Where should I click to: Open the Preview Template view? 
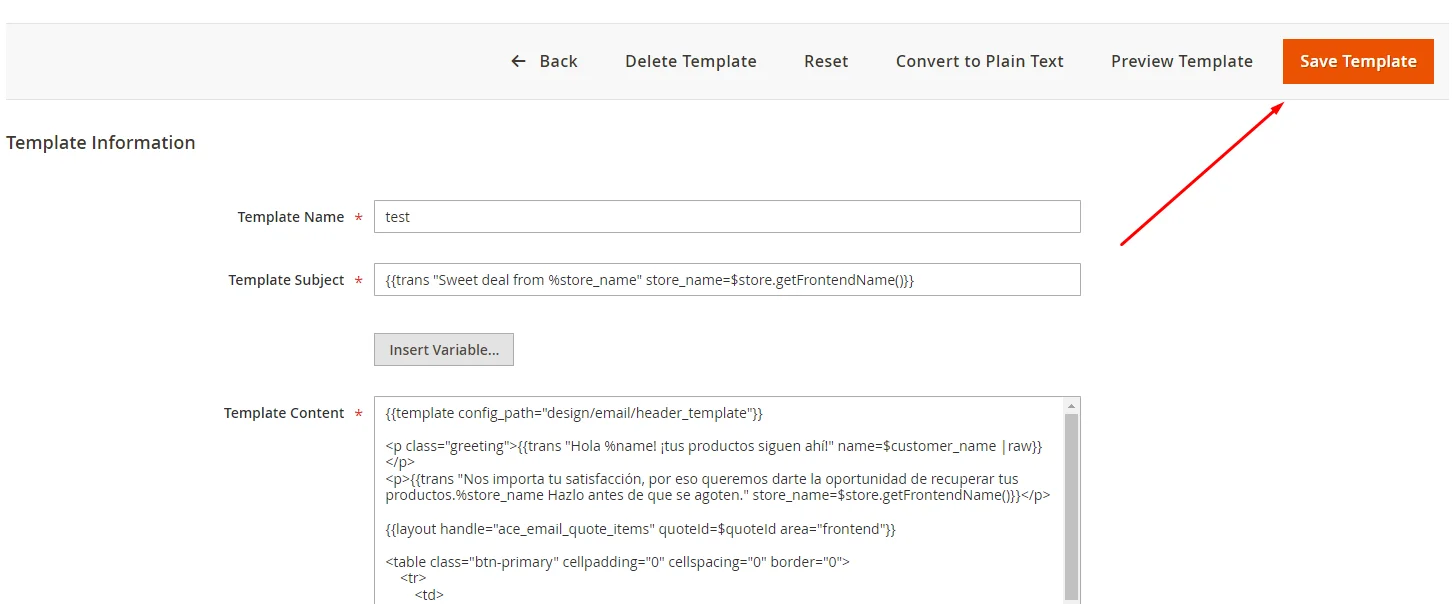click(x=1181, y=61)
